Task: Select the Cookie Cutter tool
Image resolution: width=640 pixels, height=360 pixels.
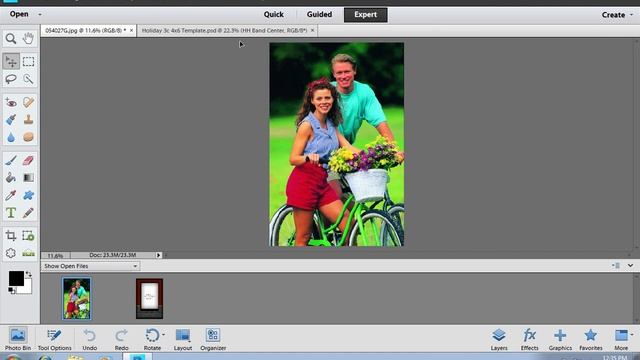Action: click(11, 253)
